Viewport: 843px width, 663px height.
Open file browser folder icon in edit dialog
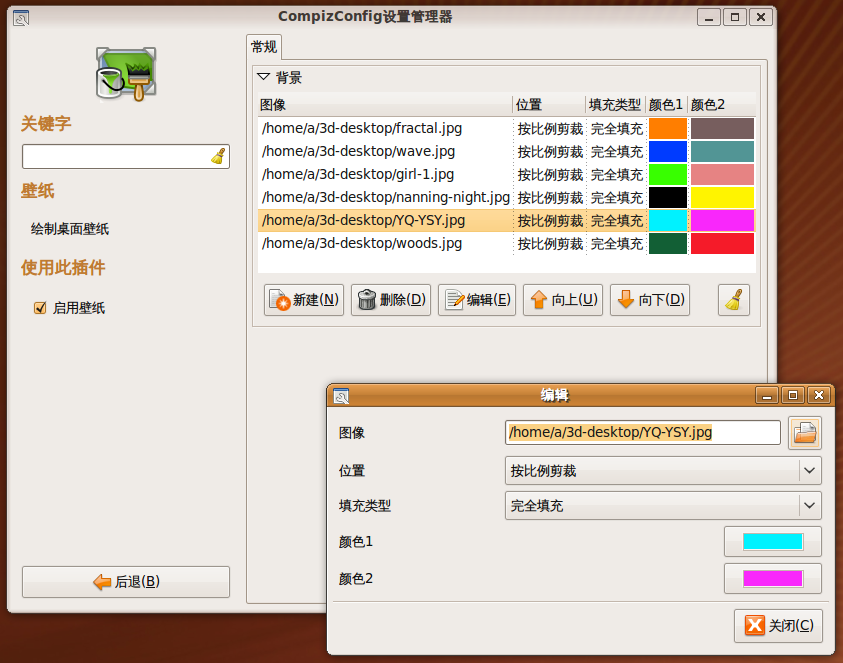[805, 433]
